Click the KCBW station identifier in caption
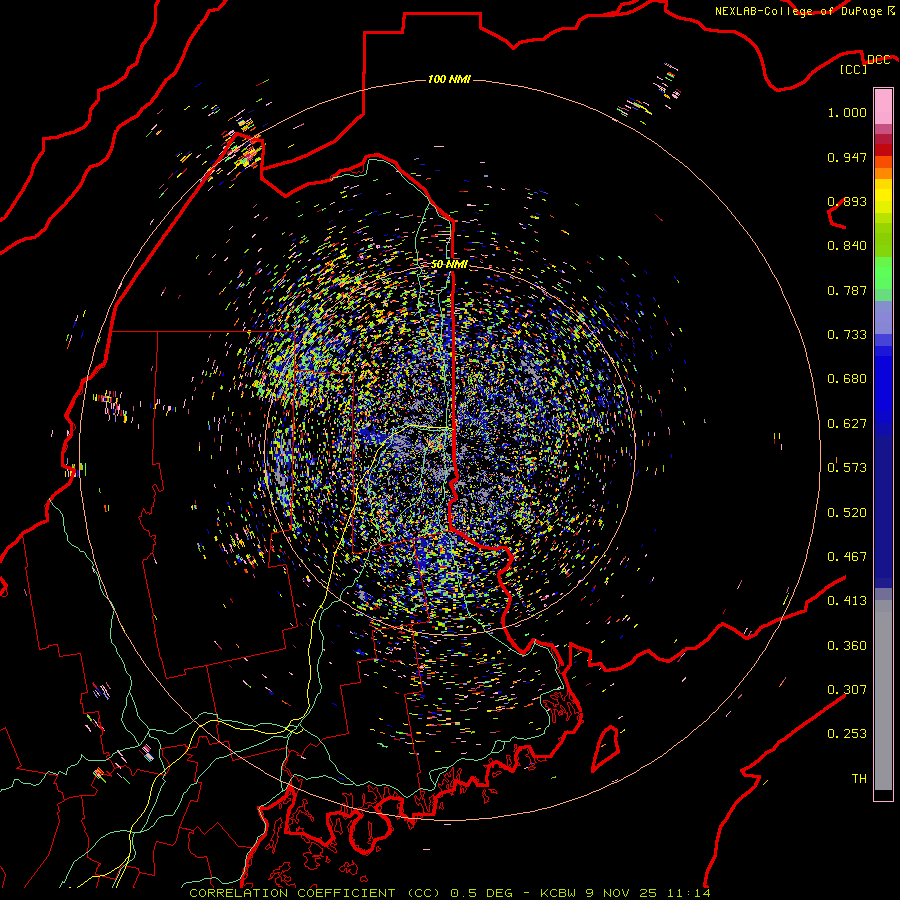The width and height of the screenshot is (900, 900). [x=559, y=893]
